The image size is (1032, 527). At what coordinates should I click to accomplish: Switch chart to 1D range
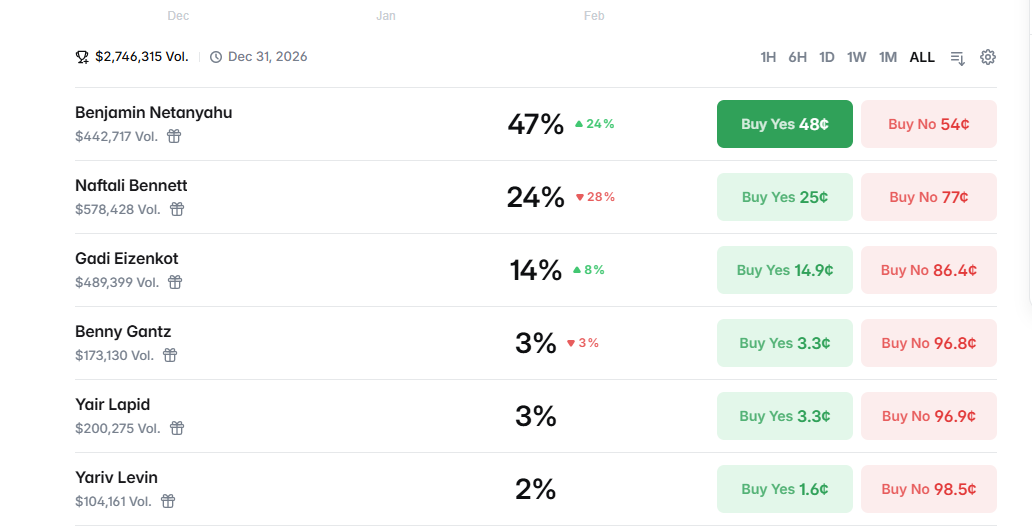coord(827,57)
